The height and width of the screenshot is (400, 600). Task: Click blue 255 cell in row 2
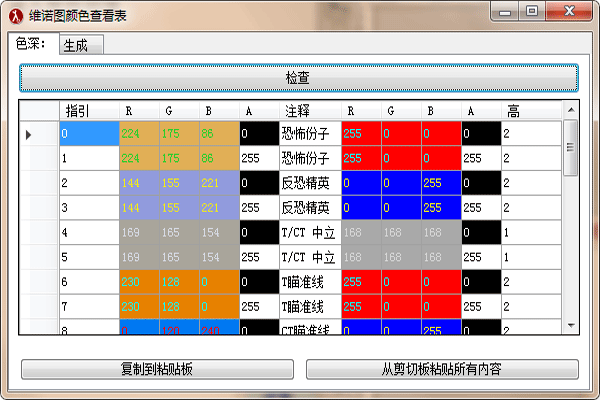point(441,183)
